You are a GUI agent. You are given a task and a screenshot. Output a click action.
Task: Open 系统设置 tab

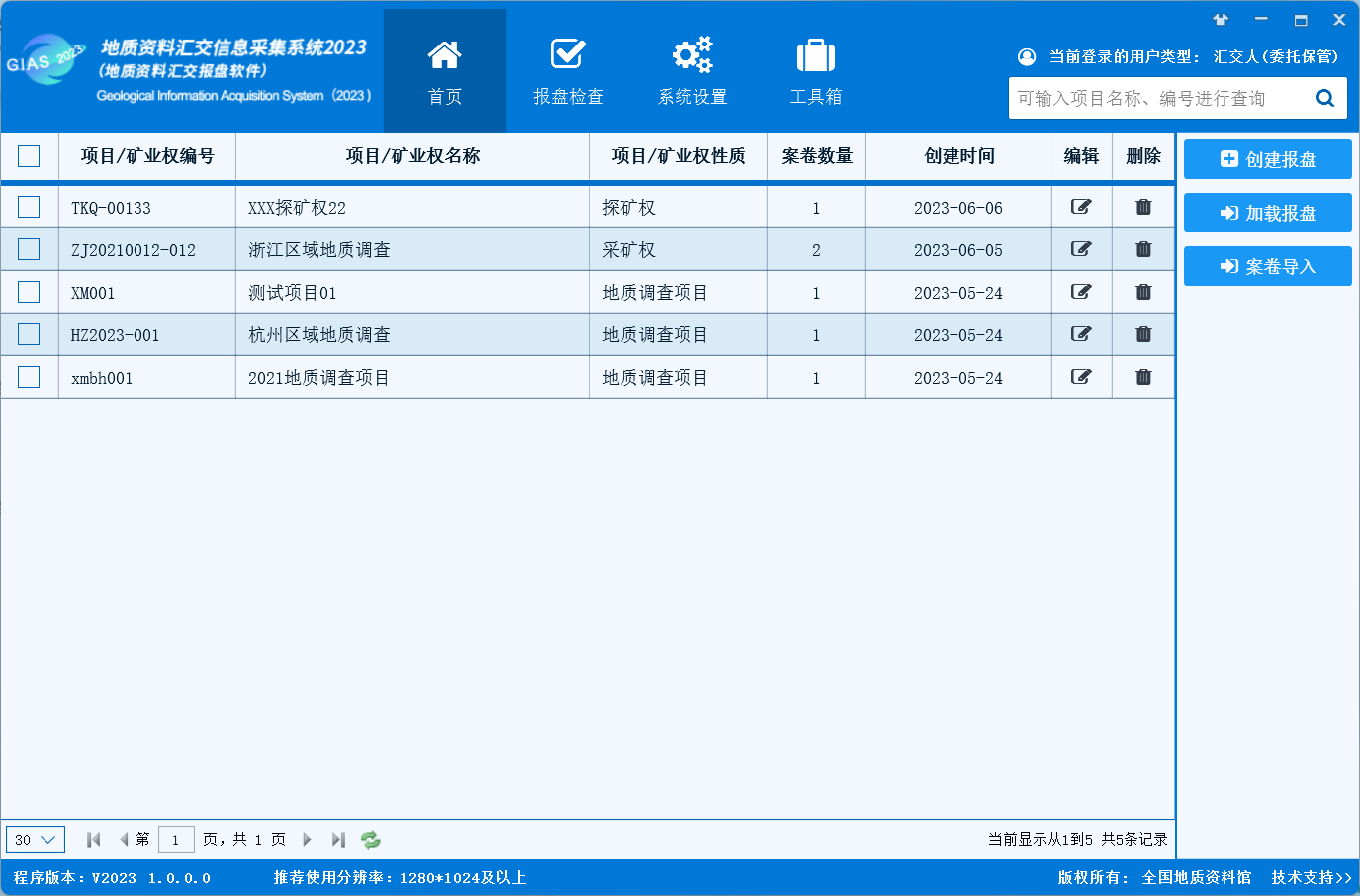click(692, 70)
